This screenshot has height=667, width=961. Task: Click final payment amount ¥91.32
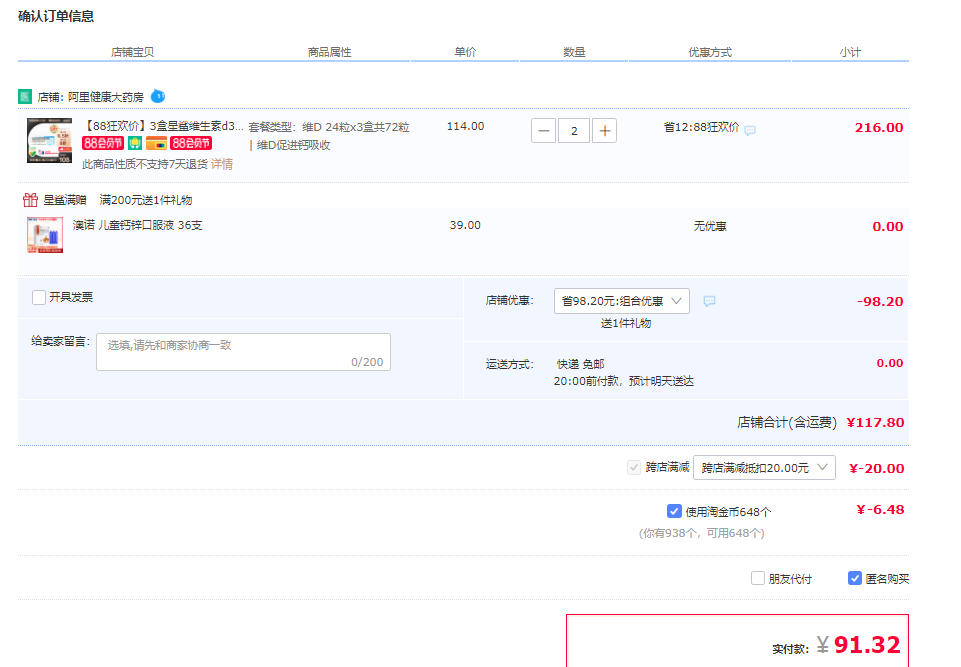pos(858,645)
